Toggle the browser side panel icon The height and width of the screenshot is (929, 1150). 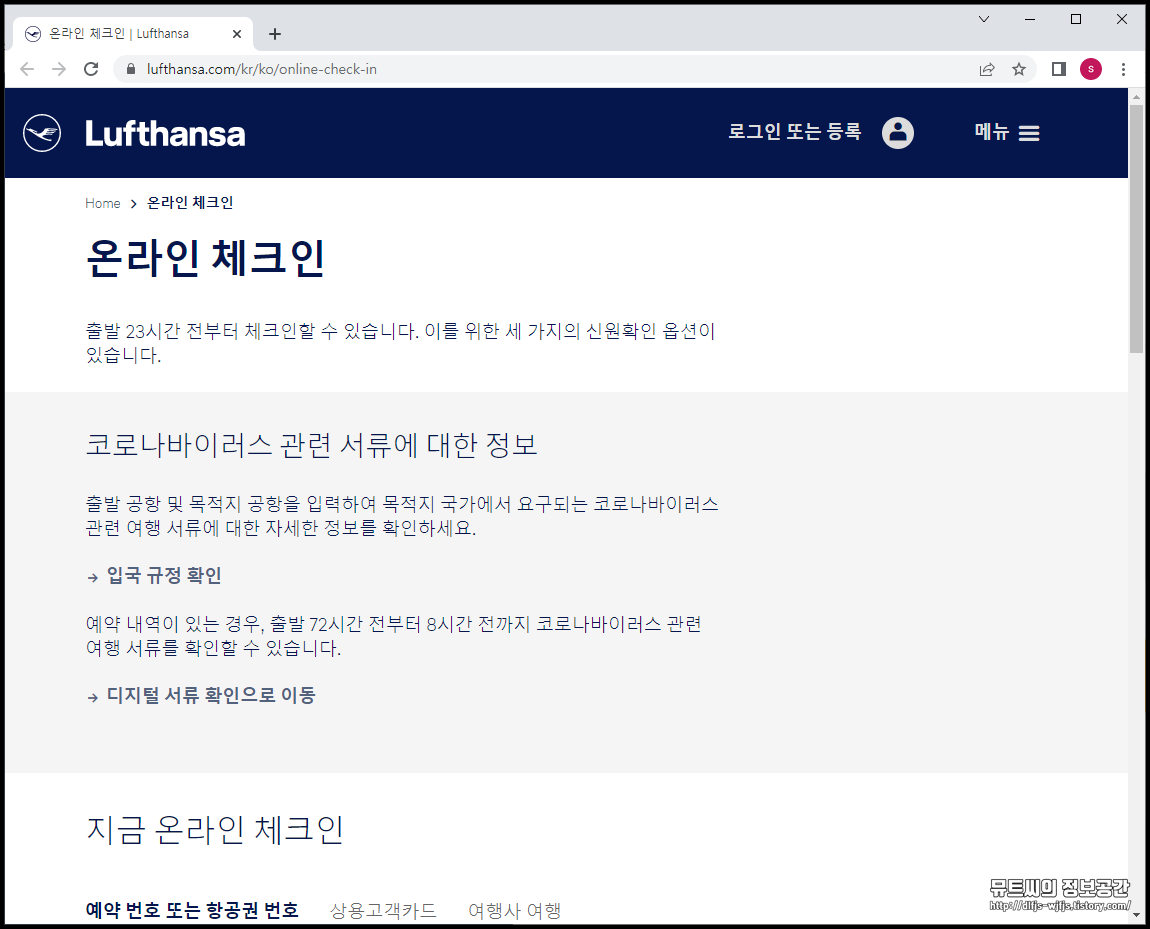(x=1058, y=69)
